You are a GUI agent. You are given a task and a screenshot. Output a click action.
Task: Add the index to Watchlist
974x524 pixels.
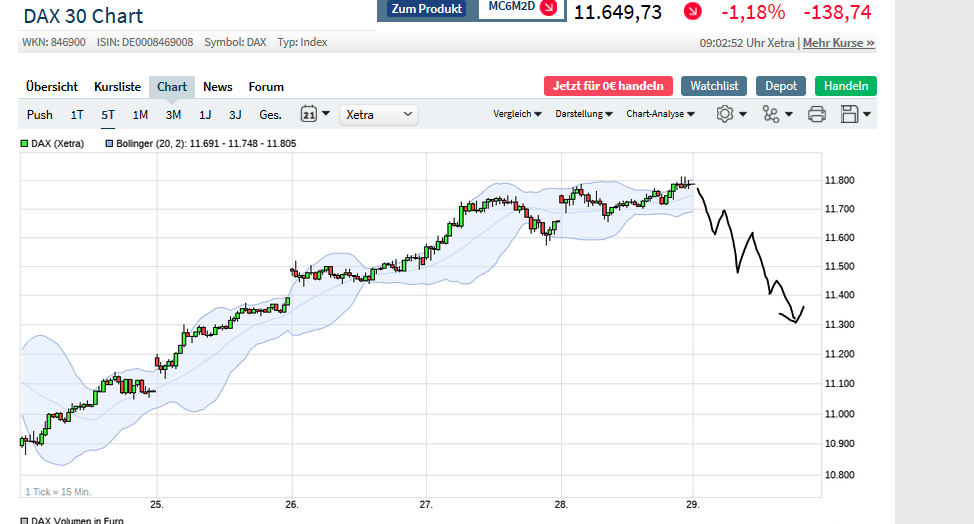tap(714, 86)
